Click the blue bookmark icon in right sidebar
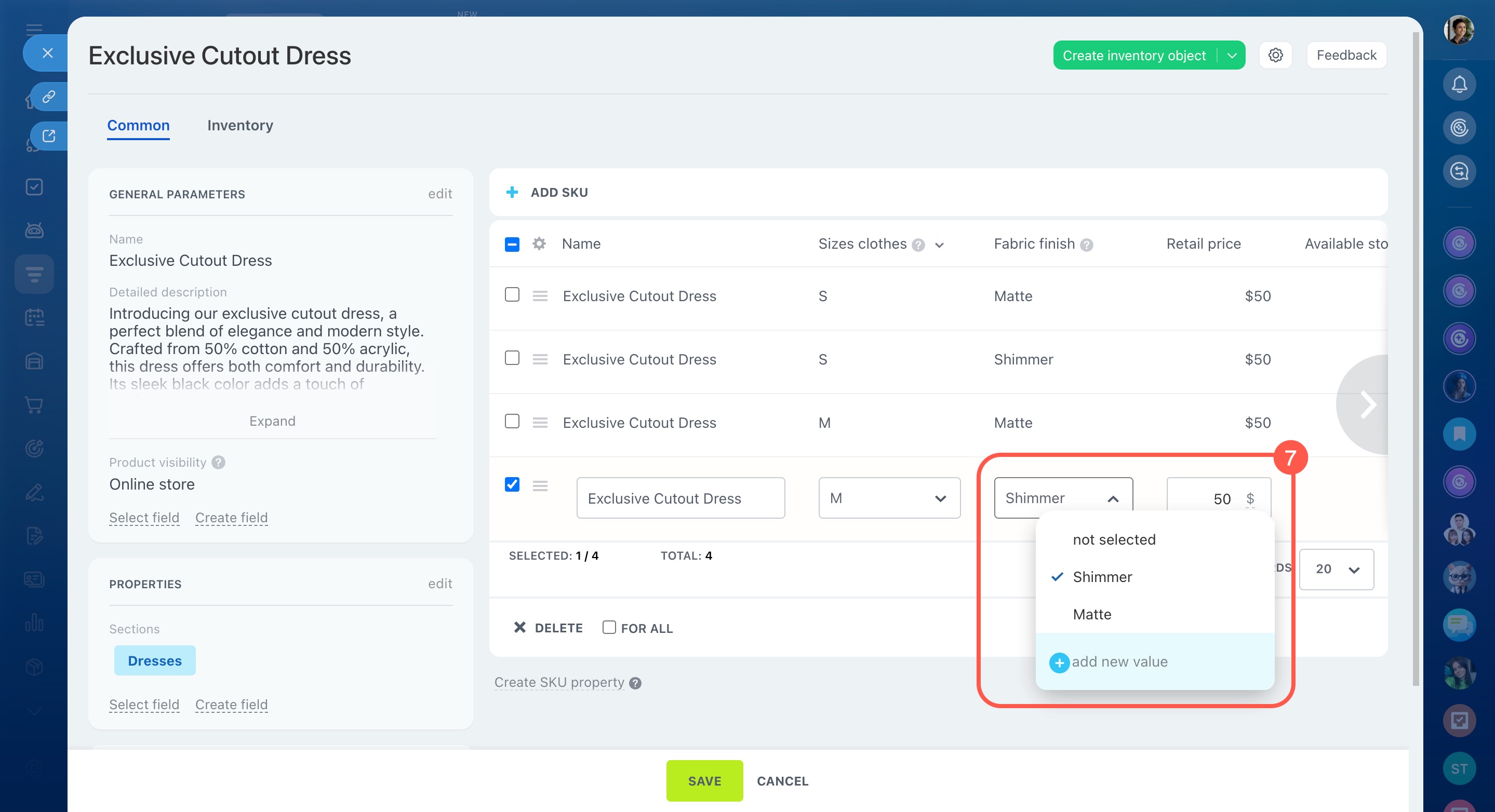Screen dimensions: 1495x812 tap(1459, 434)
